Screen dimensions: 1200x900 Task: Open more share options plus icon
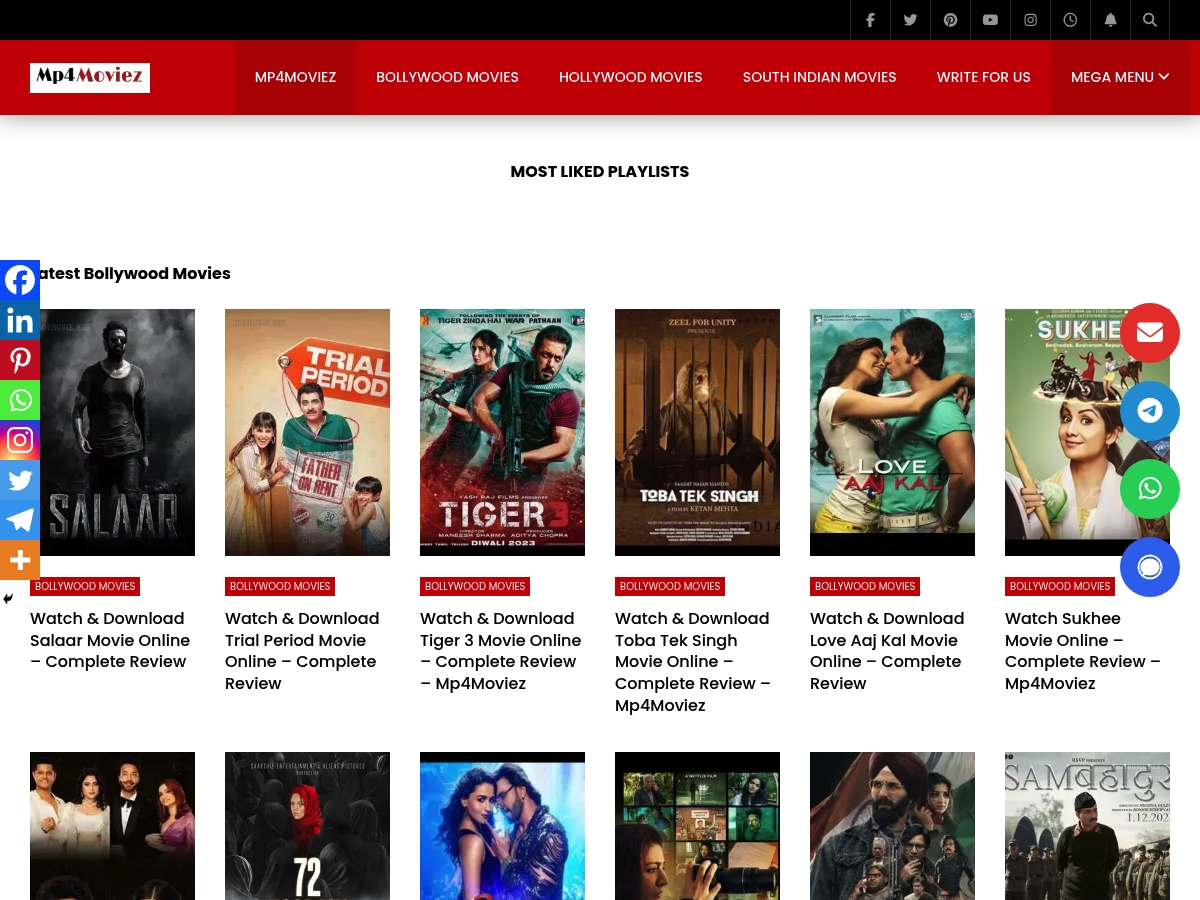click(20, 560)
